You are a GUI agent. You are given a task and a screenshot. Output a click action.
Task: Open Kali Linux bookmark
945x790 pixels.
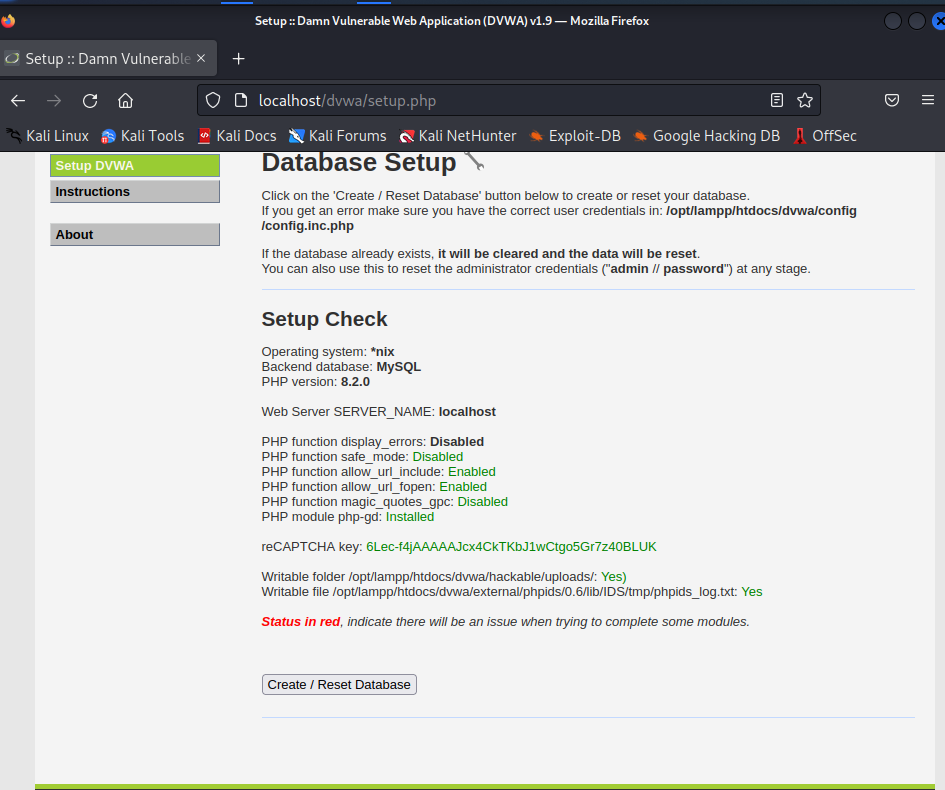click(48, 136)
